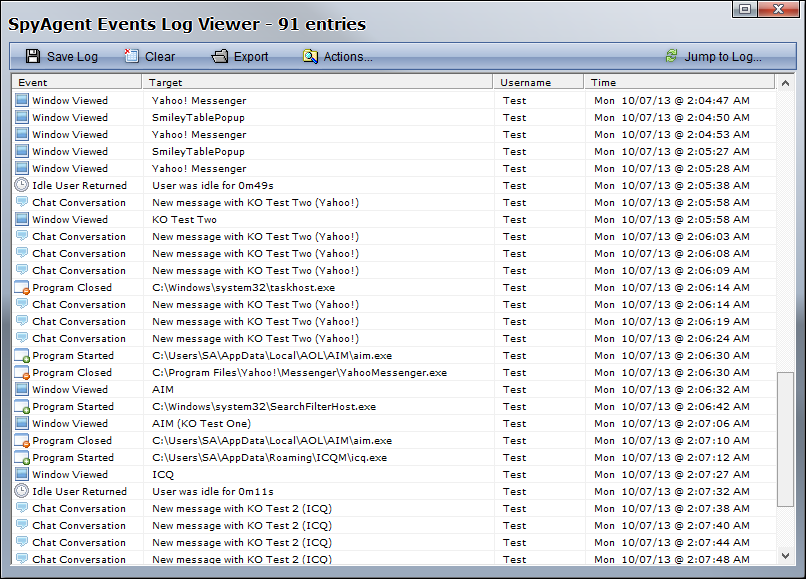Click Program Closed icon for taskhost.exe row
The height and width of the screenshot is (579, 806).
[x=22, y=288]
